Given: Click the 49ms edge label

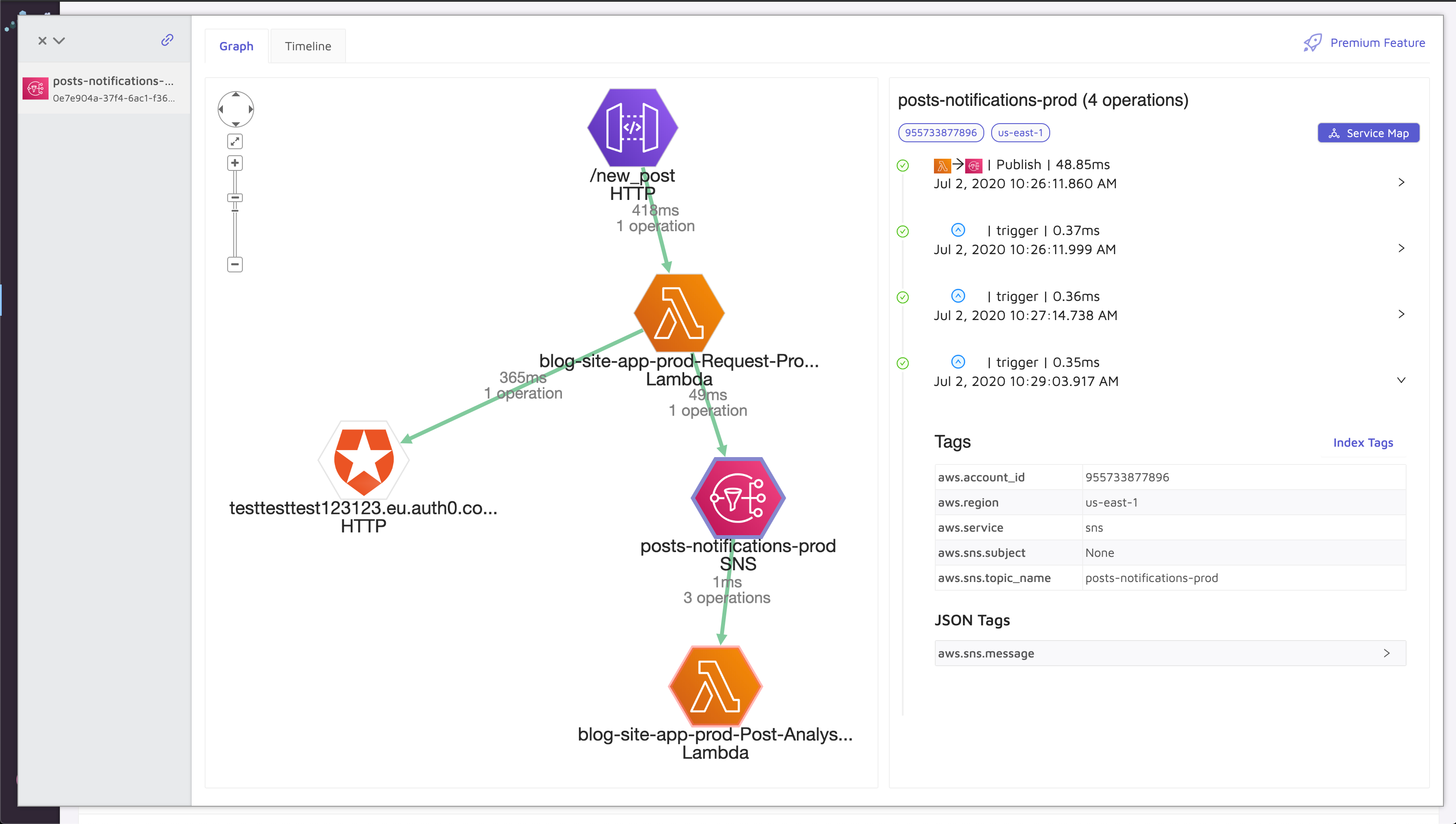Looking at the screenshot, I should coord(708,402).
